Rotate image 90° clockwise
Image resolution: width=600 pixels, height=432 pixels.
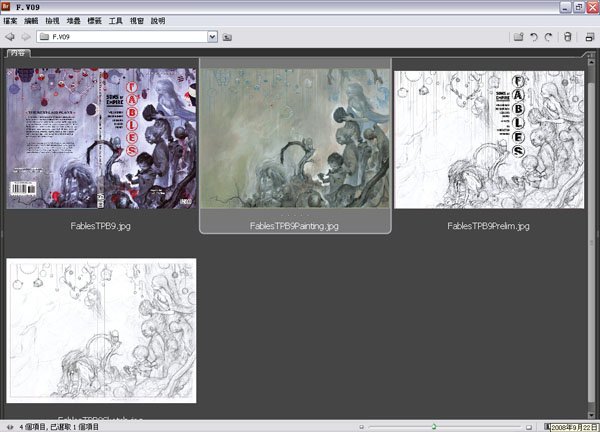point(549,37)
